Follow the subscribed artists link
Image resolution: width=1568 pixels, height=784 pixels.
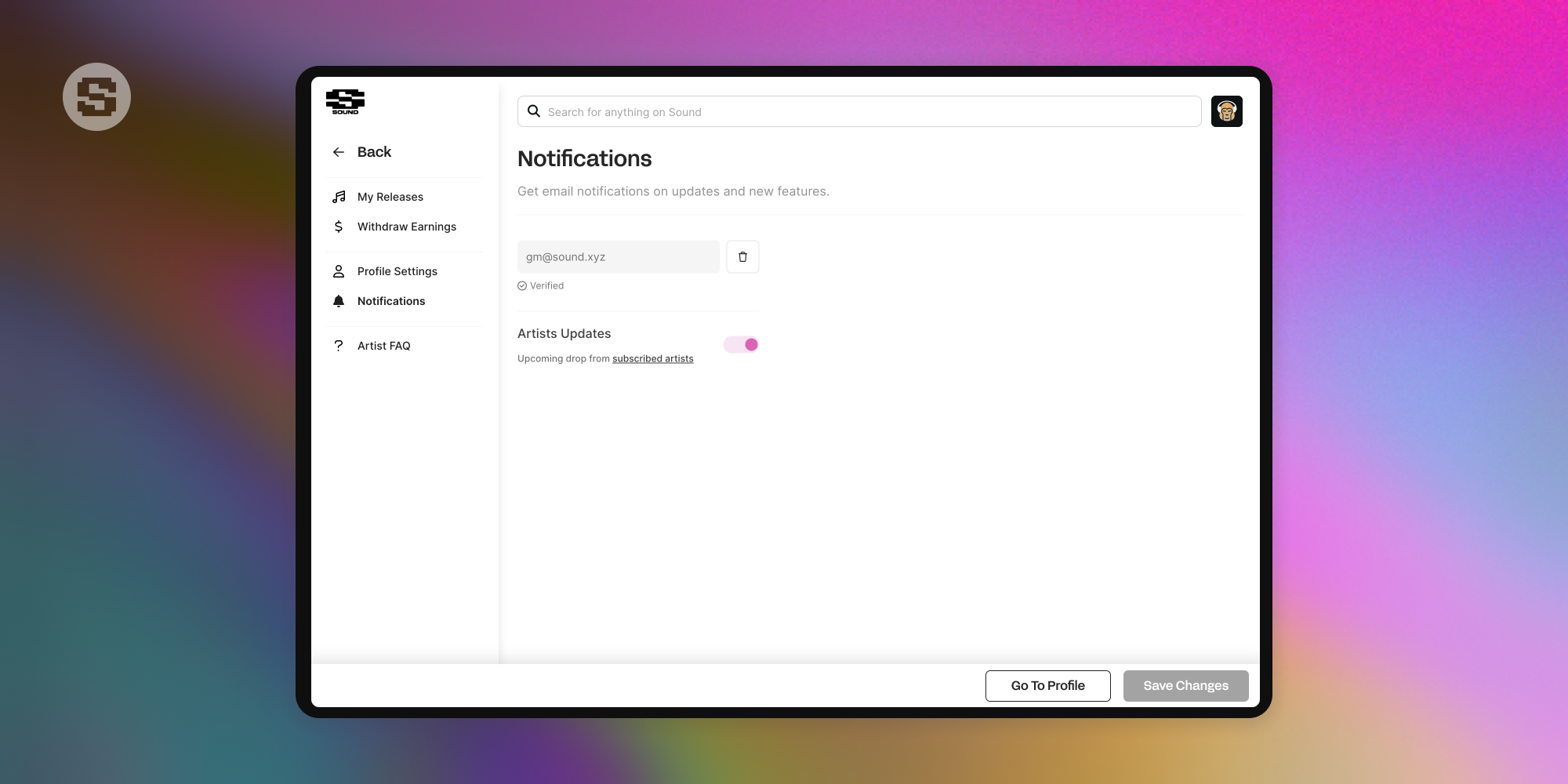[x=653, y=359]
